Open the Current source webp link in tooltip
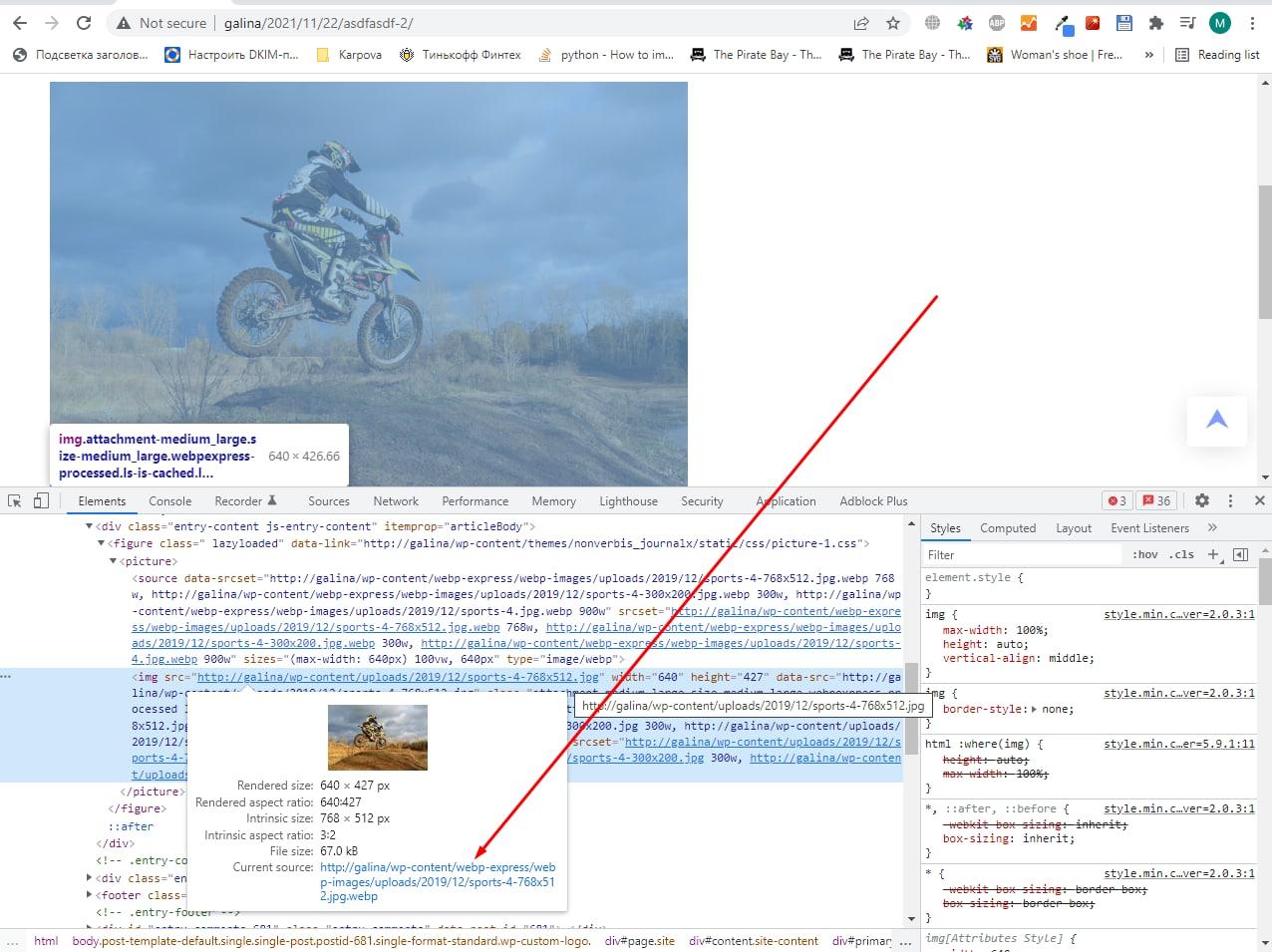Image resolution: width=1272 pixels, height=952 pixels. (x=438, y=881)
